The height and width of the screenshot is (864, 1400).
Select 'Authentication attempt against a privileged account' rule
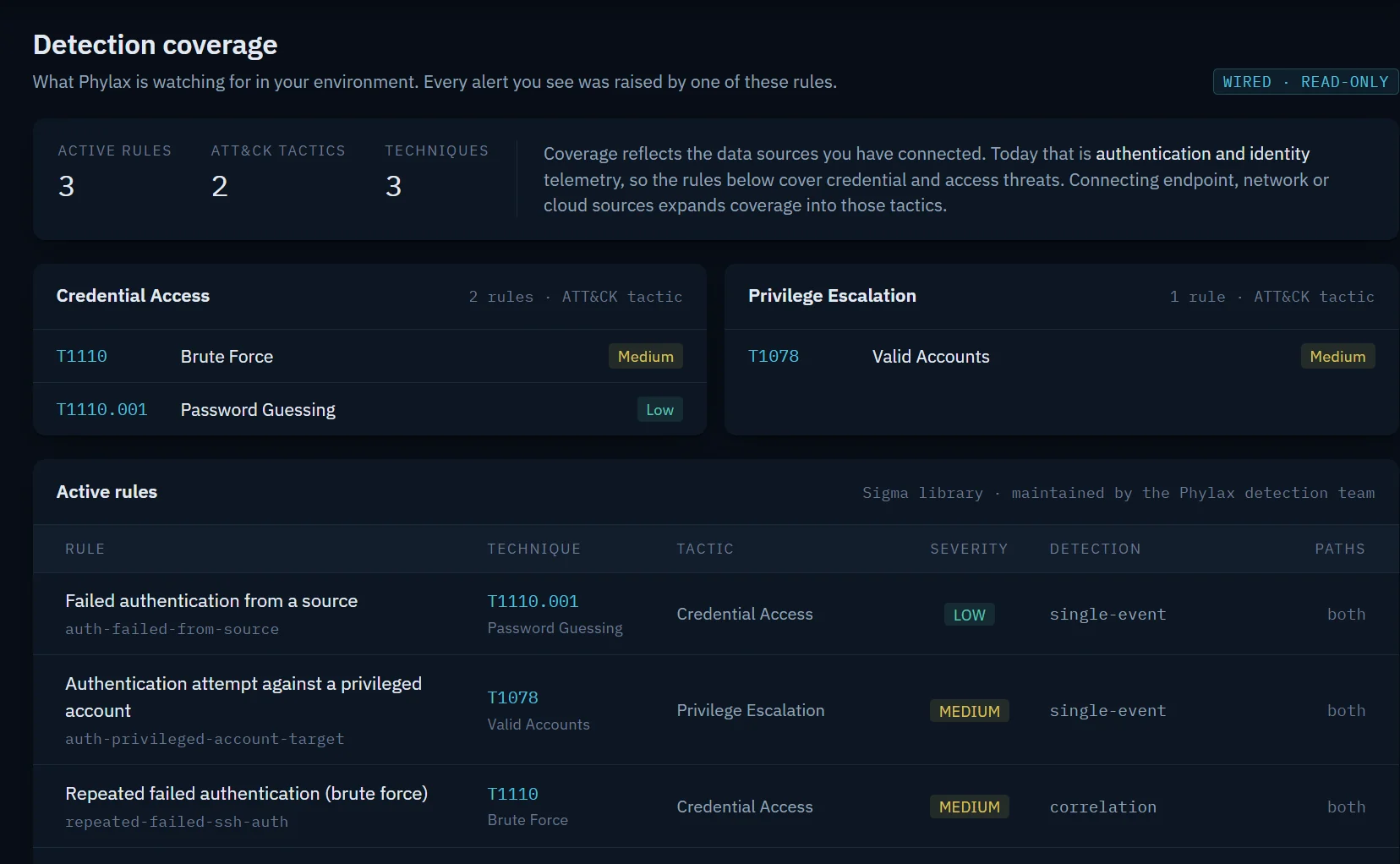pos(243,697)
